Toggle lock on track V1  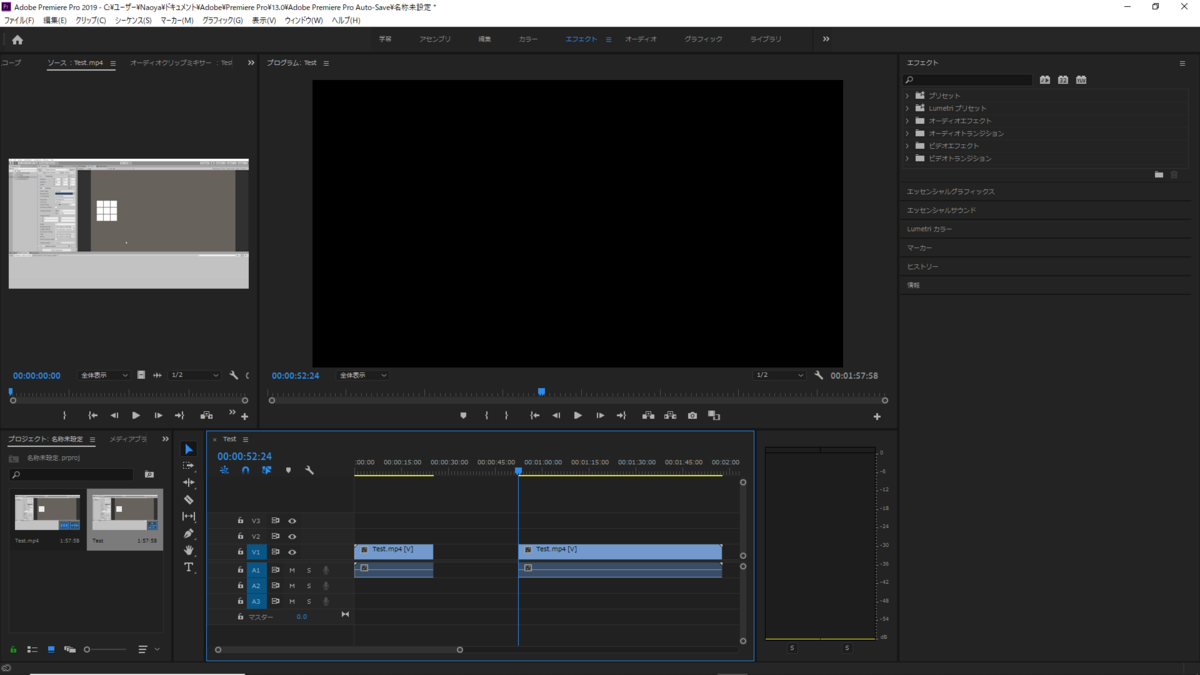pos(240,552)
